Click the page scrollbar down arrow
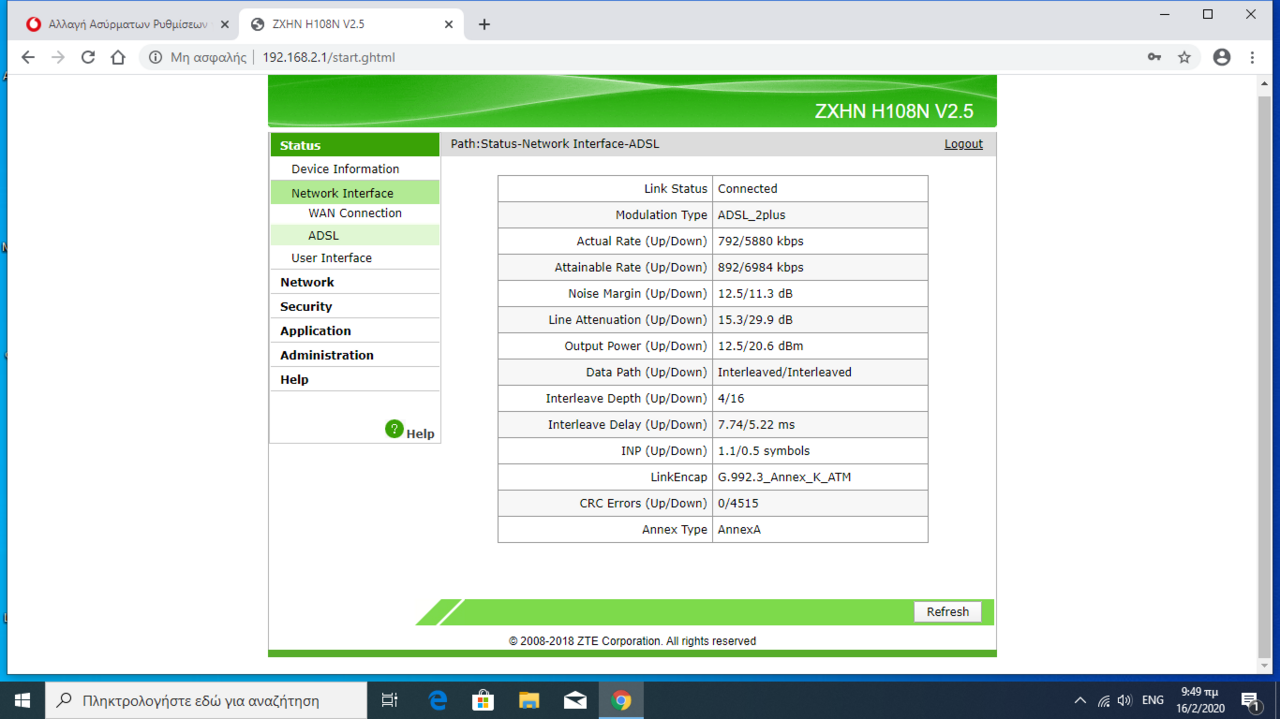Image resolution: width=1280 pixels, height=719 pixels. pyautogui.click(x=1265, y=666)
